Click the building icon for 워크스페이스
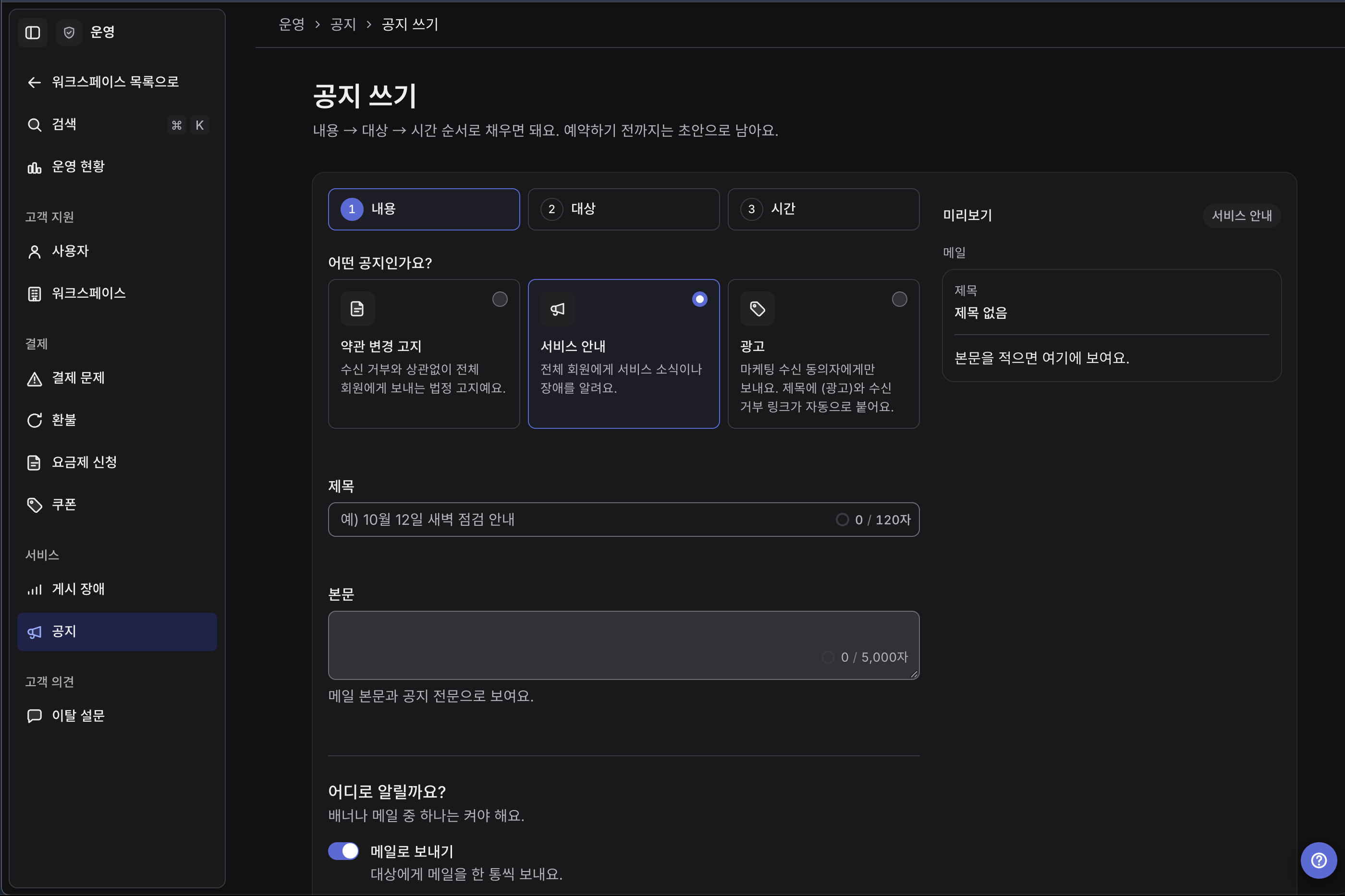Screen dimensions: 1345x896 (34, 294)
